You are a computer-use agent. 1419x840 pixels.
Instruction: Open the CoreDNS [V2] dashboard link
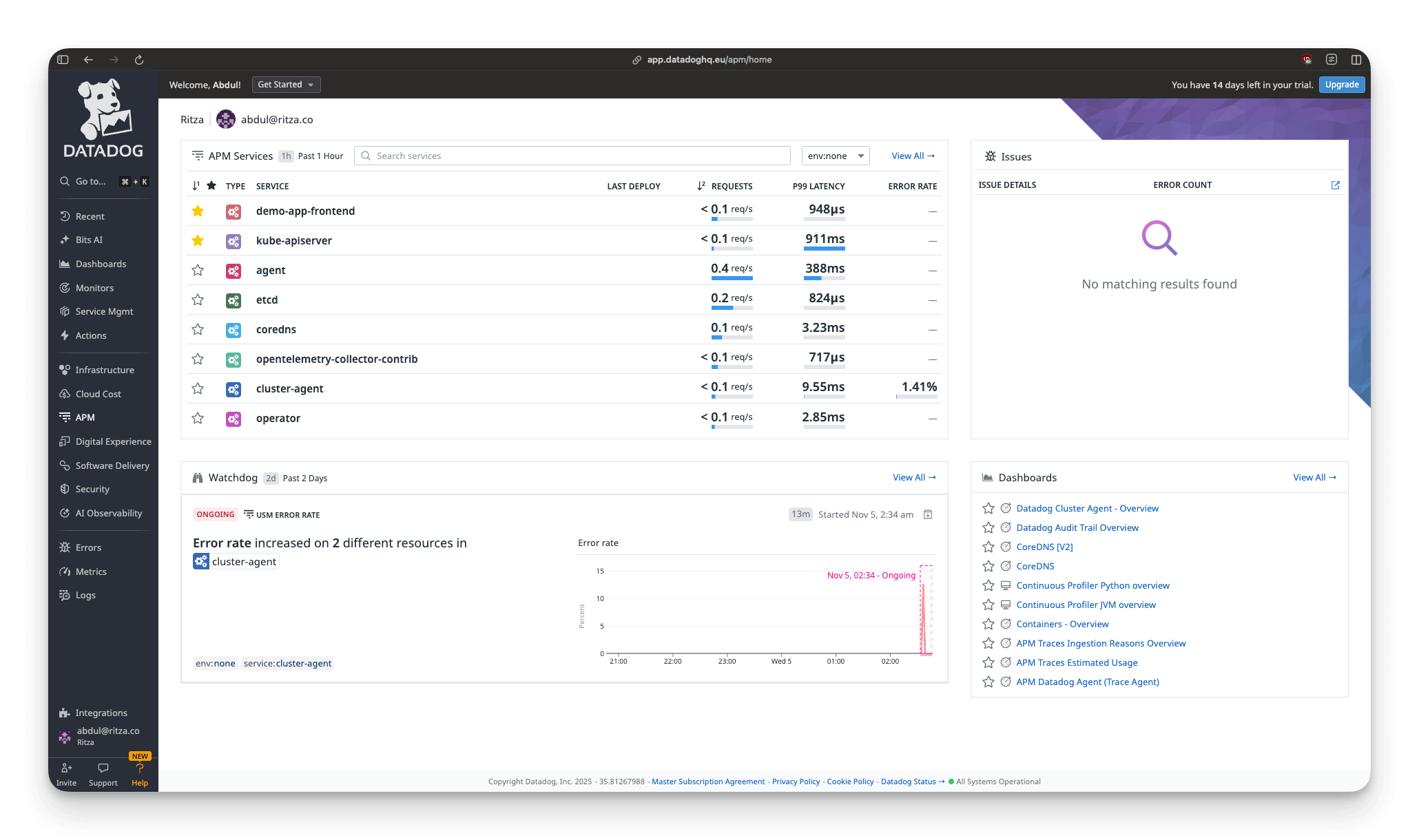pyautogui.click(x=1044, y=547)
